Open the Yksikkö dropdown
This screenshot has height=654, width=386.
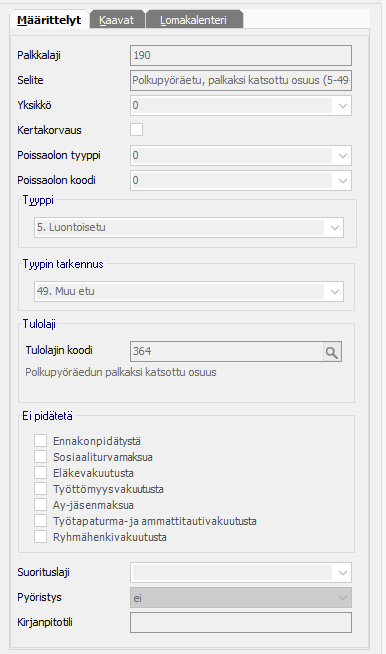(x=241, y=106)
